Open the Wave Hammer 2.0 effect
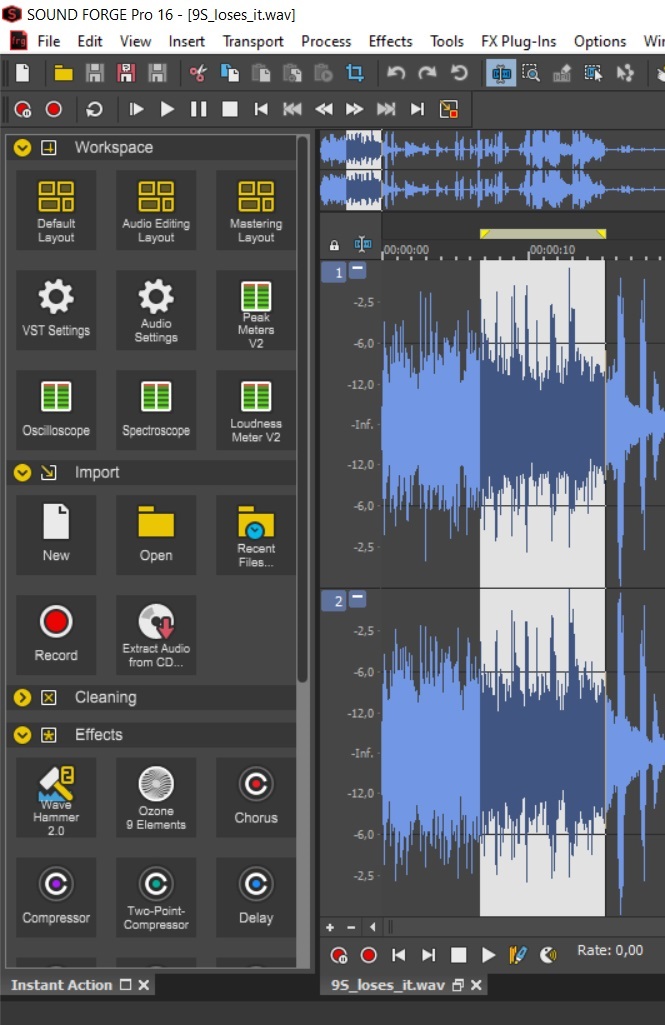The height and width of the screenshot is (1025, 665). coord(56,796)
